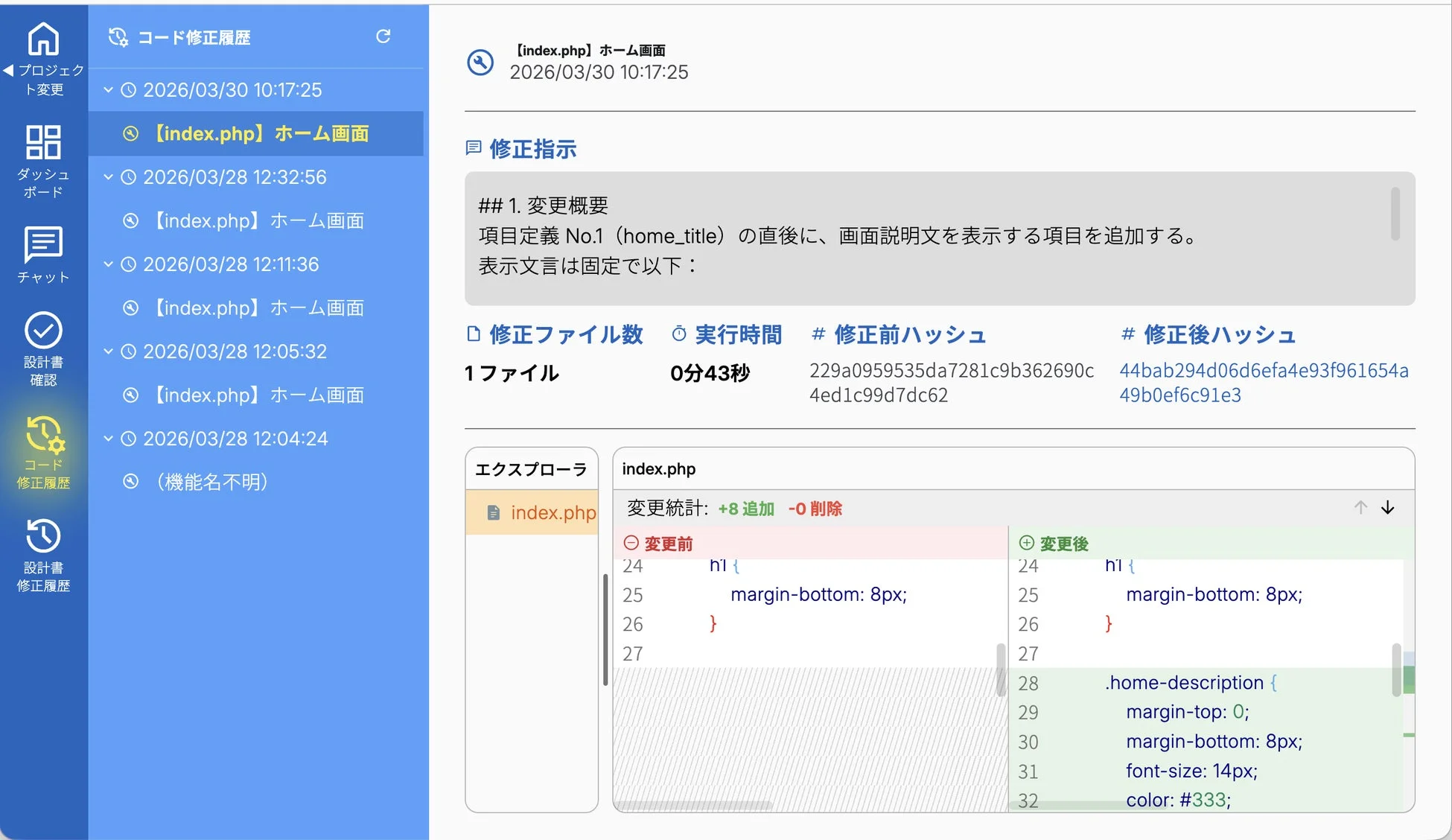Collapse the 2026/03/28 12:32:56 entry

tap(107, 176)
